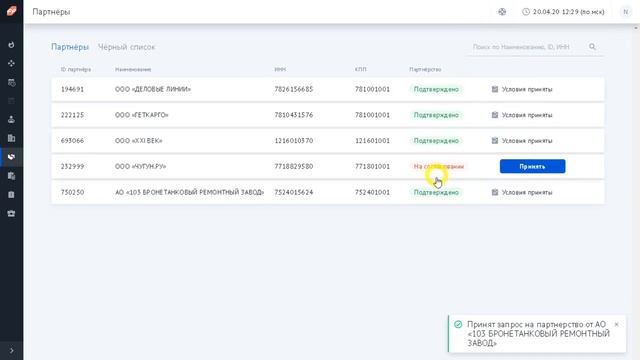Click the search magnifier icon
This screenshot has width=640, height=360.
point(592,47)
